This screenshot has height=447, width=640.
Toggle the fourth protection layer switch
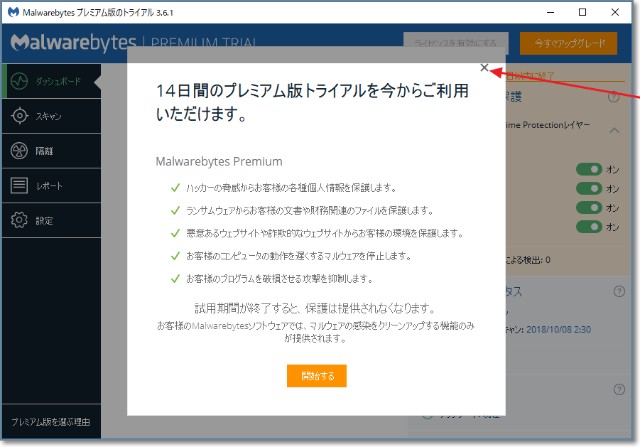tap(589, 226)
